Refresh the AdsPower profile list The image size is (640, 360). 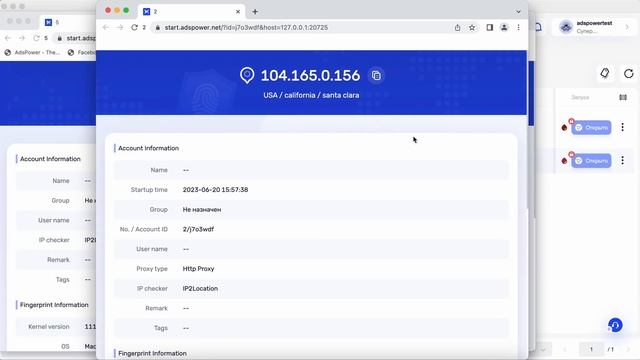tap(629, 73)
